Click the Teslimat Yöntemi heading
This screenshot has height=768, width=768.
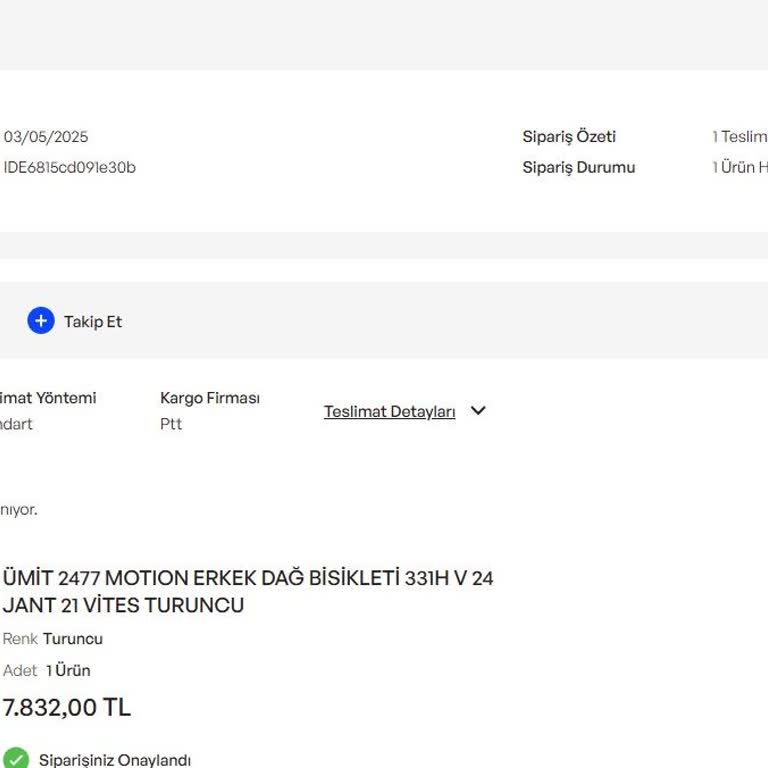pyautogui.click(x=48, y=398)
